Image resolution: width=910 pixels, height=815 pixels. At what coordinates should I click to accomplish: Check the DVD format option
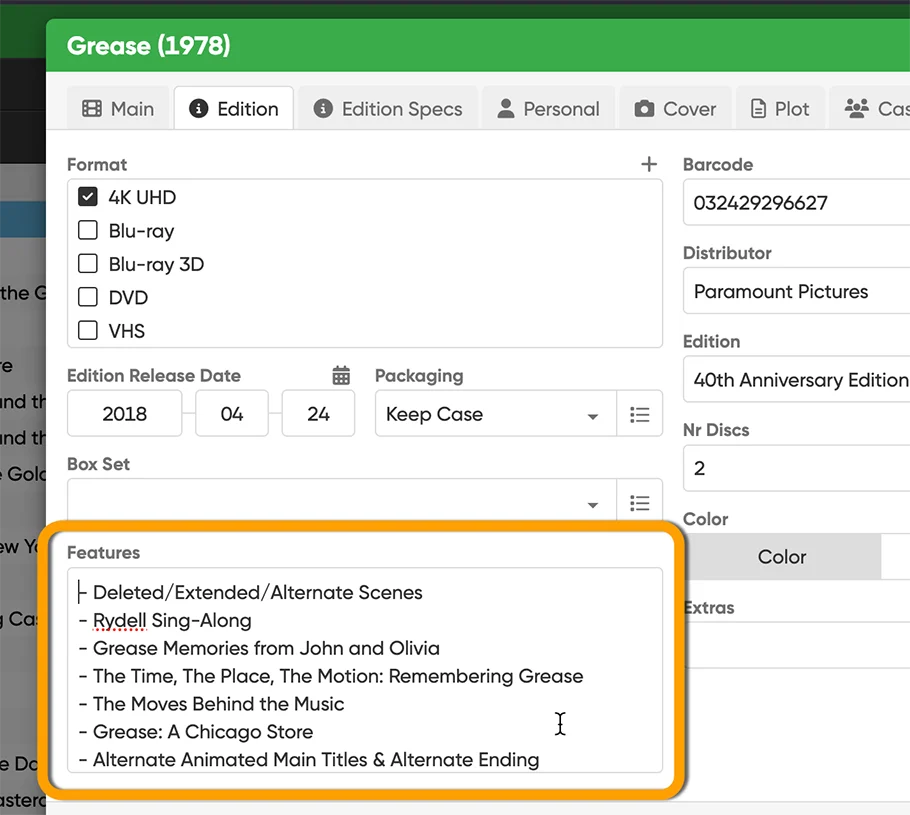tap(88, 297)
